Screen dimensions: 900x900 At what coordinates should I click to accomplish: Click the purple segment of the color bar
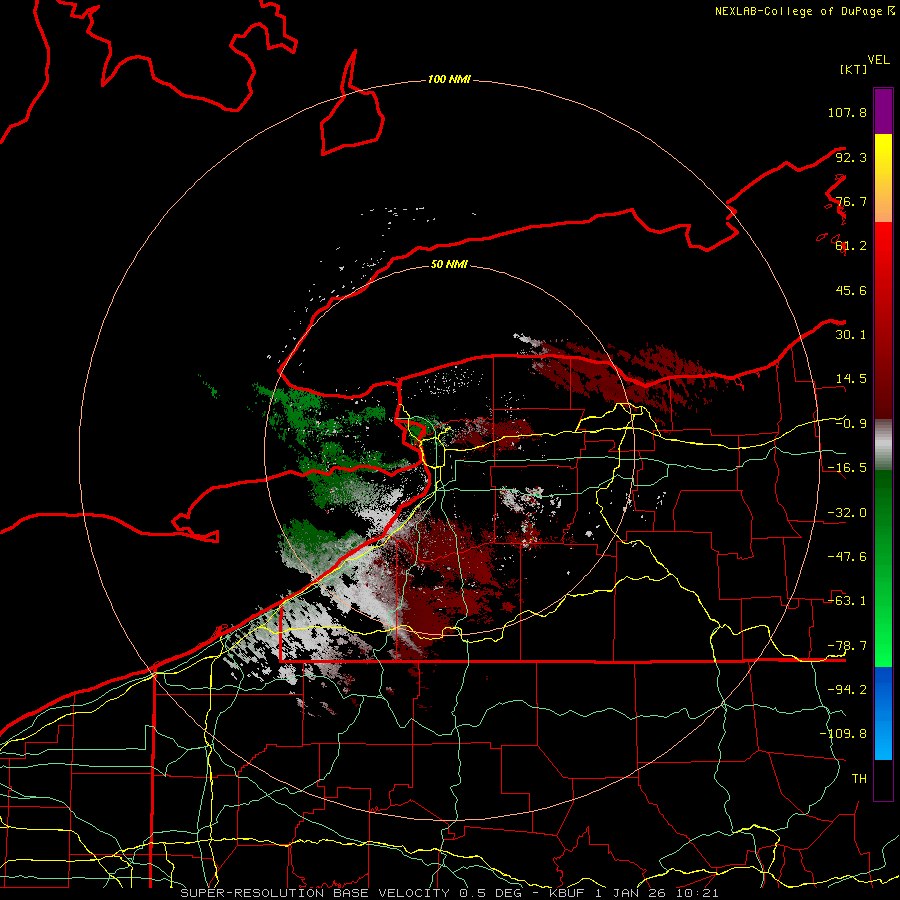coord(883,111)
